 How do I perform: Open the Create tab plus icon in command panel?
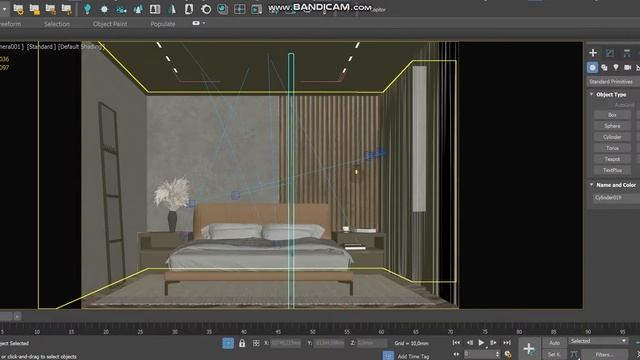pos(593,53)
